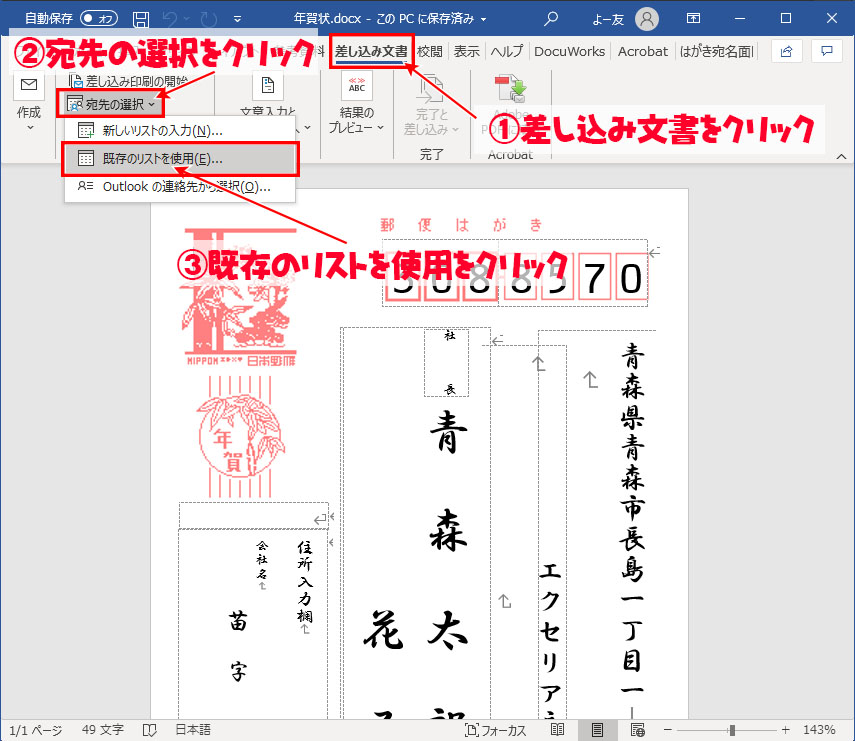Image resolution: width=855 pixels, height=741 pixels.
Task: Open the saved location dropdown next to file name
Action: [x=483, y=19]
